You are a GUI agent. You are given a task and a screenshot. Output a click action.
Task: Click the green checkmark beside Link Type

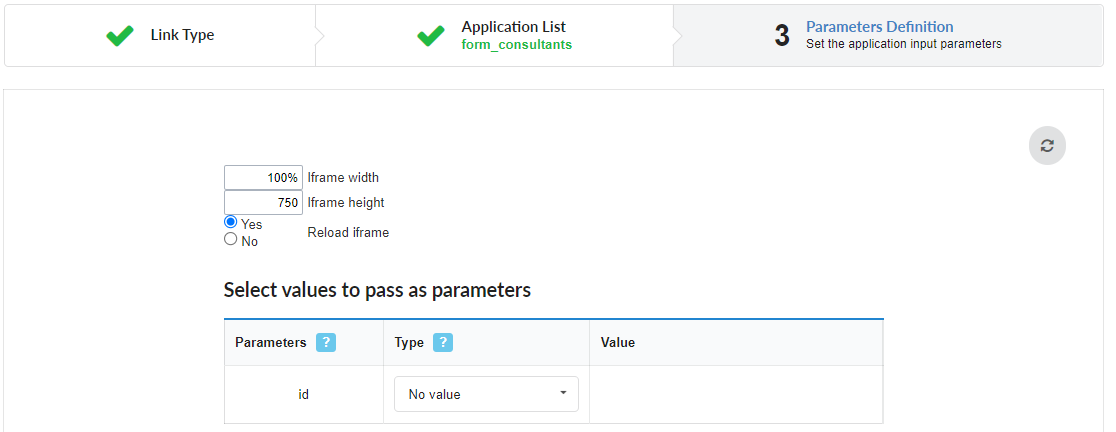click(120, 36)
